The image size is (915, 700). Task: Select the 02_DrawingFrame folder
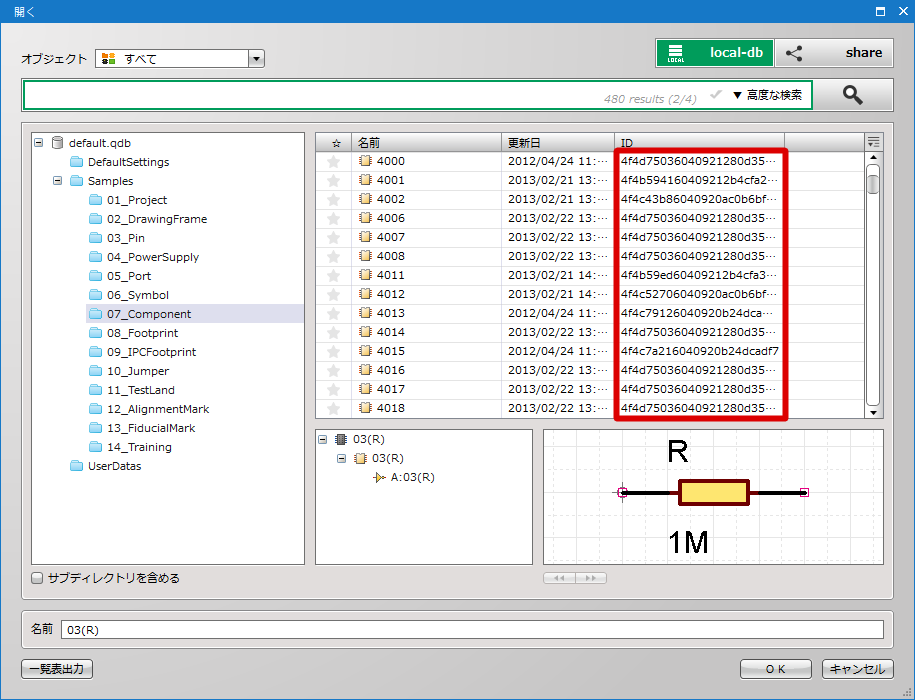156,219
